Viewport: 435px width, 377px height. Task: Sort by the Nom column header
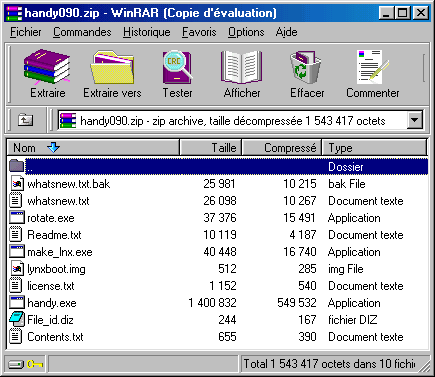pyautogui.click(x=93, y=147)
